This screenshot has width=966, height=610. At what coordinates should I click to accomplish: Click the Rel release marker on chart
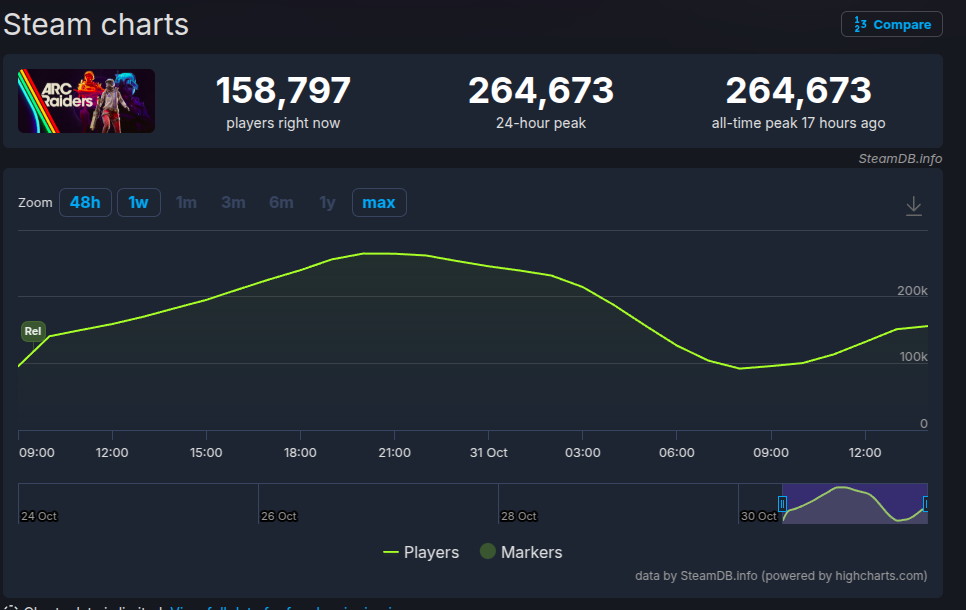(x=33, y=331)
